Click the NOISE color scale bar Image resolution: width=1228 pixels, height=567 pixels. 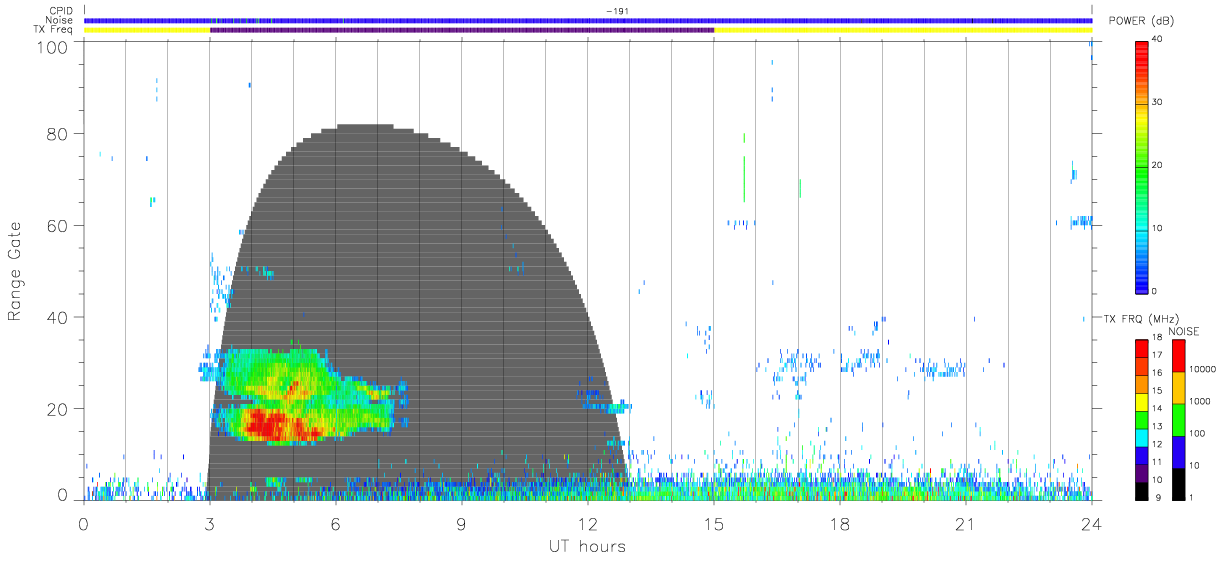point(1178,418)
